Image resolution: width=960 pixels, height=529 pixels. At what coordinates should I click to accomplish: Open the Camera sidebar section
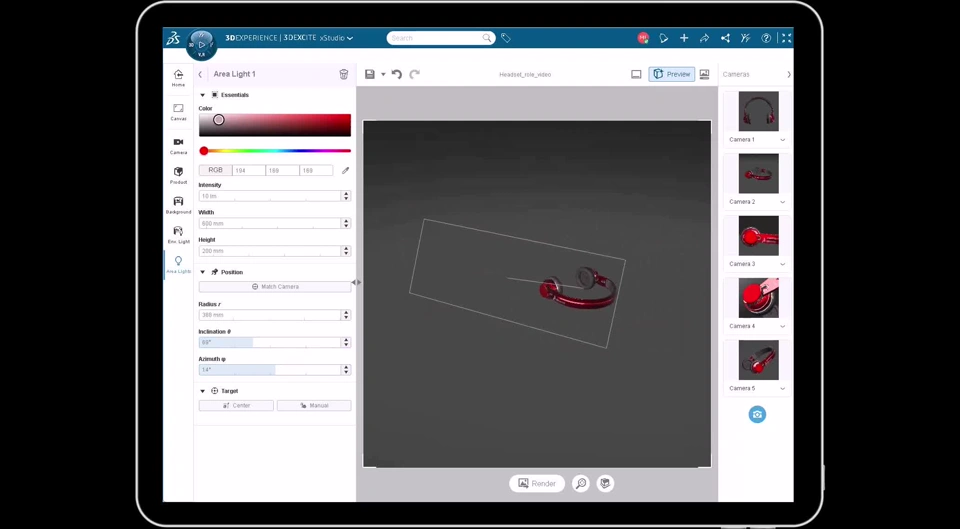tap(178, 146)
